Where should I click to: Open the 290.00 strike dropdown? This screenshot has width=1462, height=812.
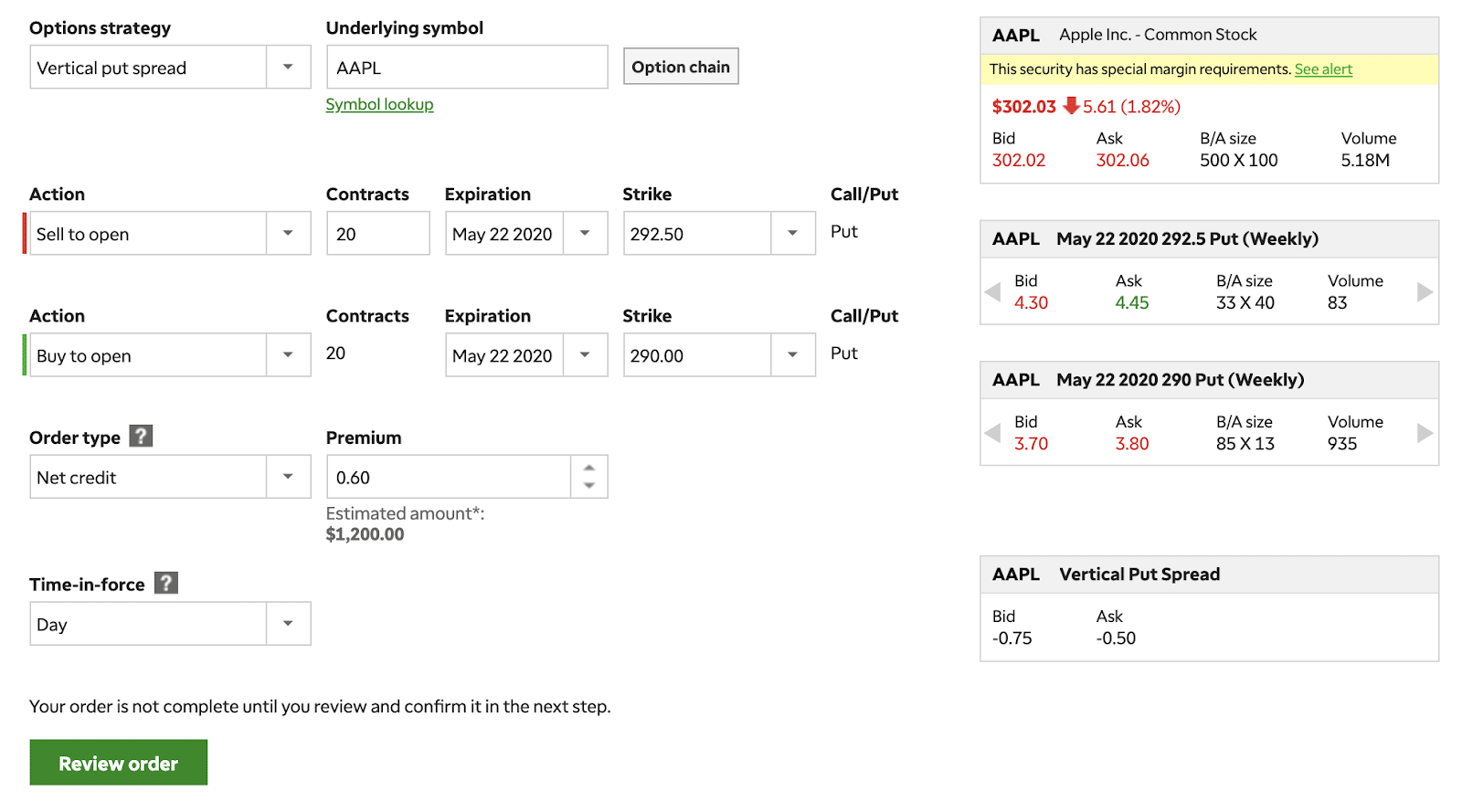[x=793, y=355]
